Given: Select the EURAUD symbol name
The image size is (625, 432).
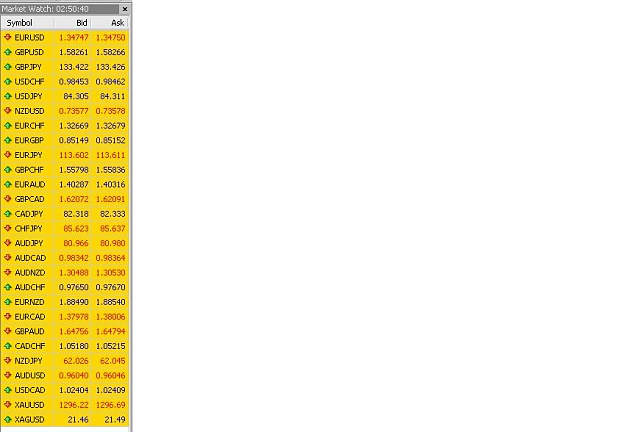Looking at the screenshot, I should (x=30, y=185).
